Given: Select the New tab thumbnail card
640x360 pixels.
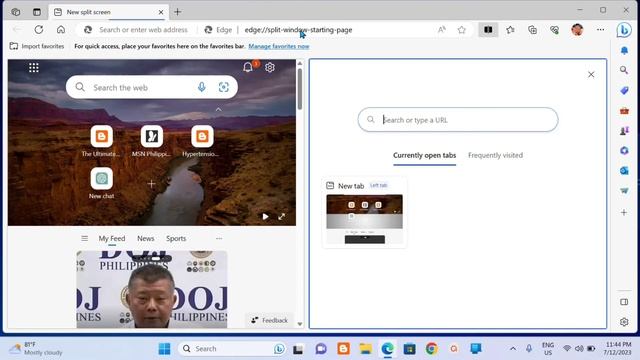Looking at the screenshot, I should (x=364, y=213).
